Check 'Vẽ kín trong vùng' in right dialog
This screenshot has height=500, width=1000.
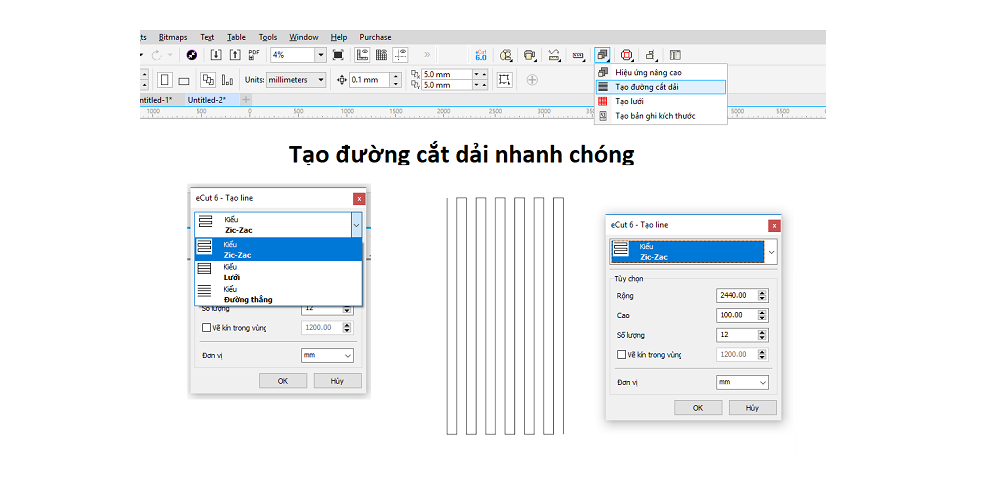621,355
